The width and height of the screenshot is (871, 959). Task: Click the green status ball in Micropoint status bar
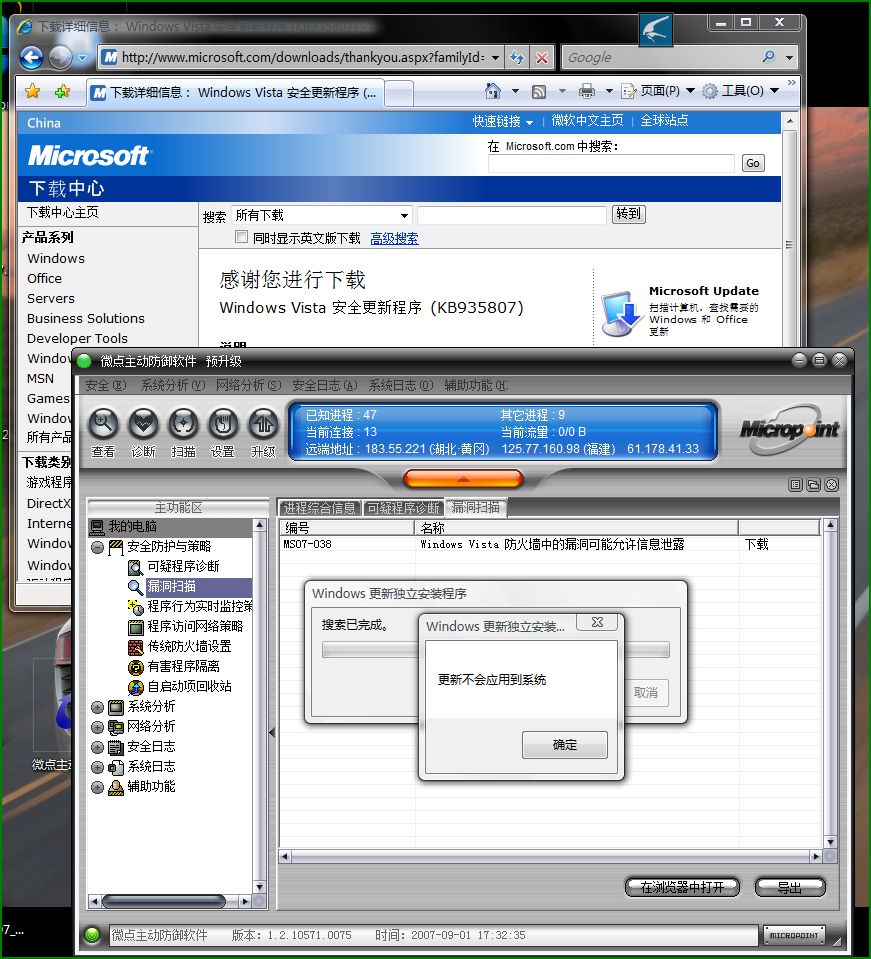[92, 935]
